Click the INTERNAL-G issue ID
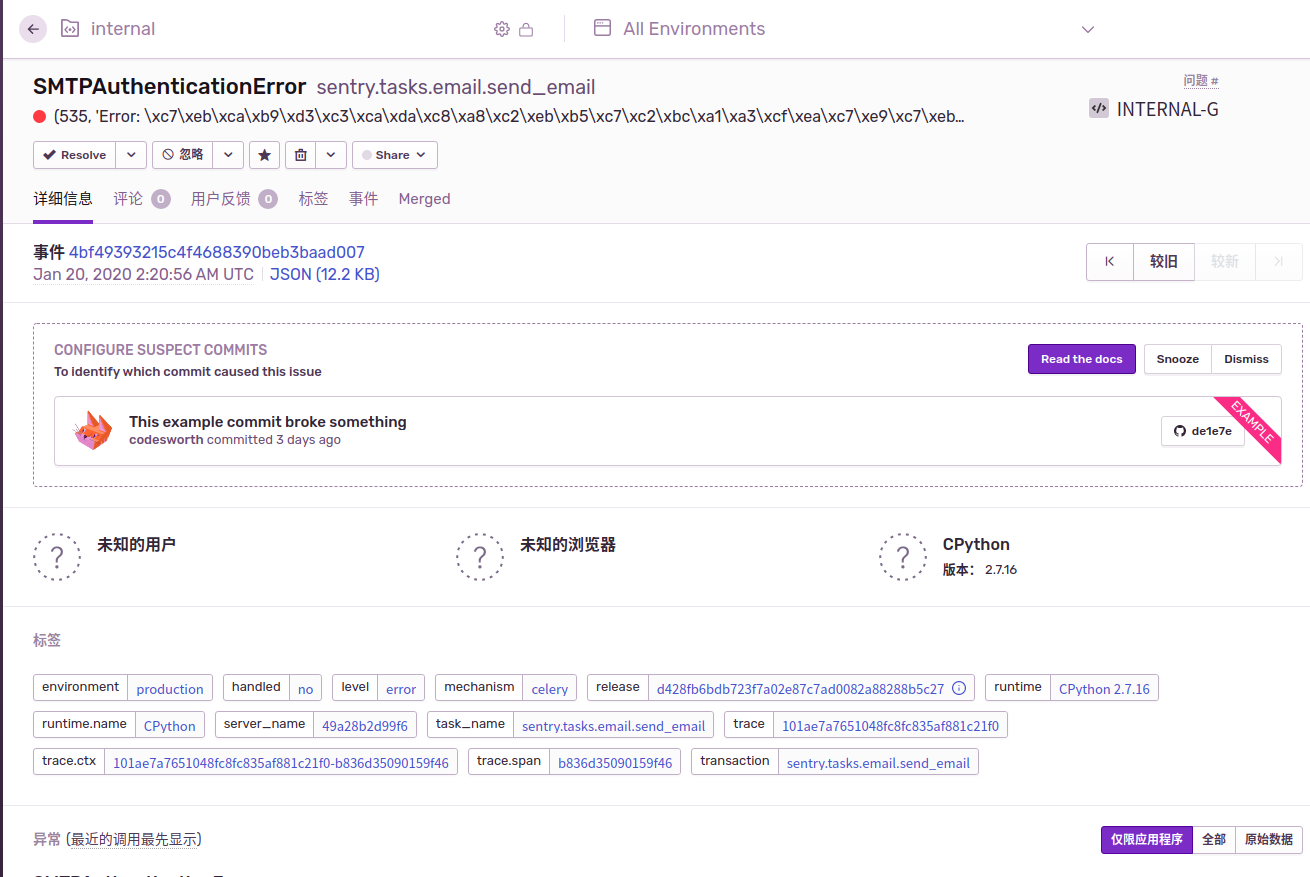 pyautogui.click(x=1168, y=109)
